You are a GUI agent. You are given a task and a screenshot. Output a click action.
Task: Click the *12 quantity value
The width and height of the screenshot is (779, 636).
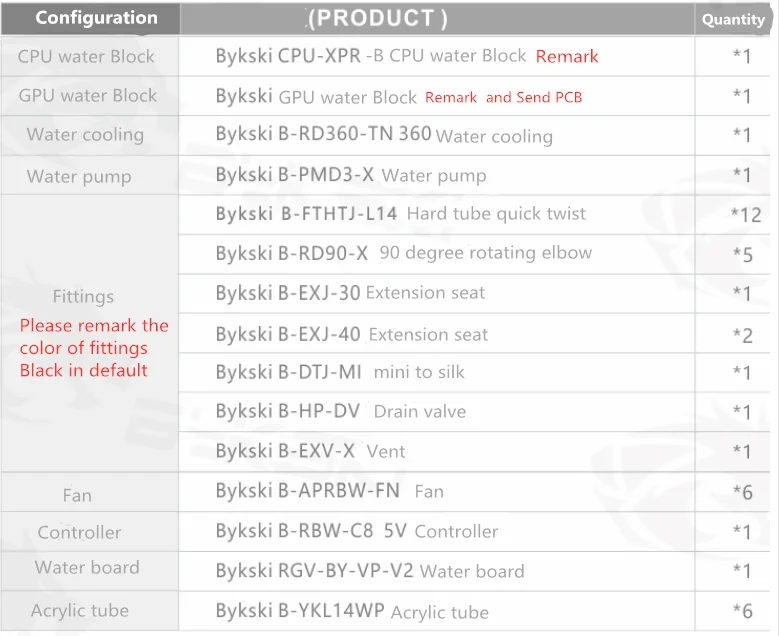click(746, 215)
